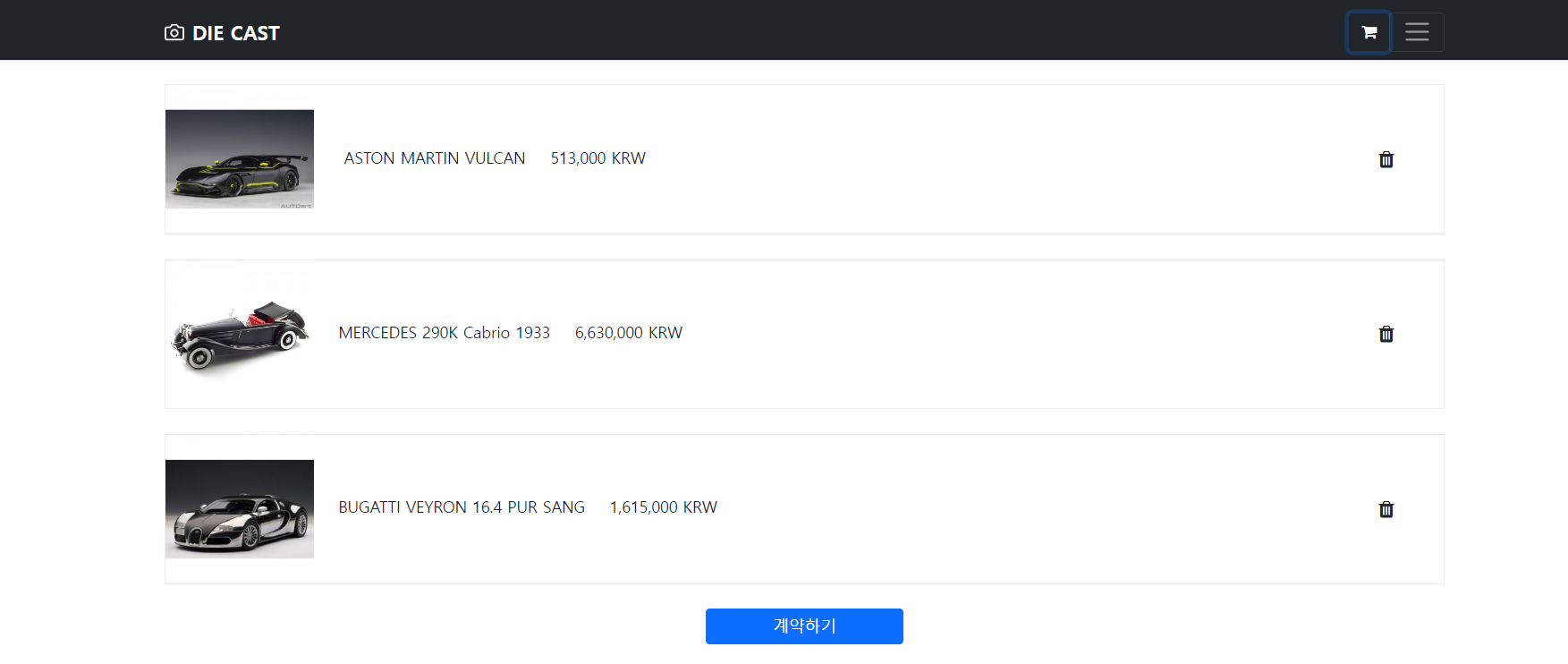
Task: Click the 6,630,000 KRW price
Action: 629,333
